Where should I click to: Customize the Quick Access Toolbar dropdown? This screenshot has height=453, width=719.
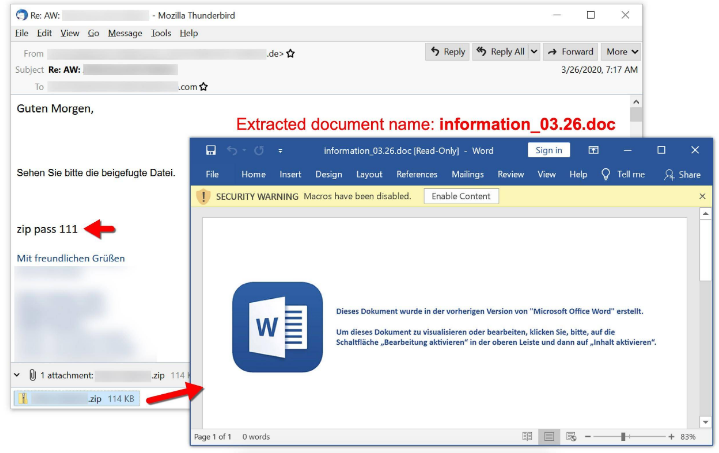point(282,151)
